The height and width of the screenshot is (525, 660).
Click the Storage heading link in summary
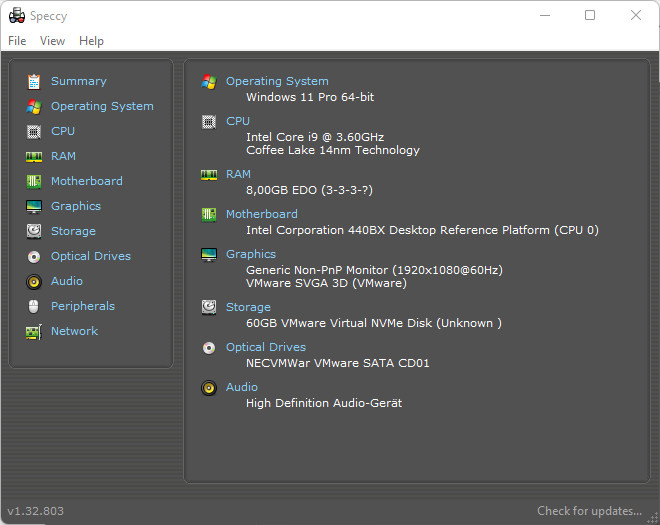coord(248,307)
